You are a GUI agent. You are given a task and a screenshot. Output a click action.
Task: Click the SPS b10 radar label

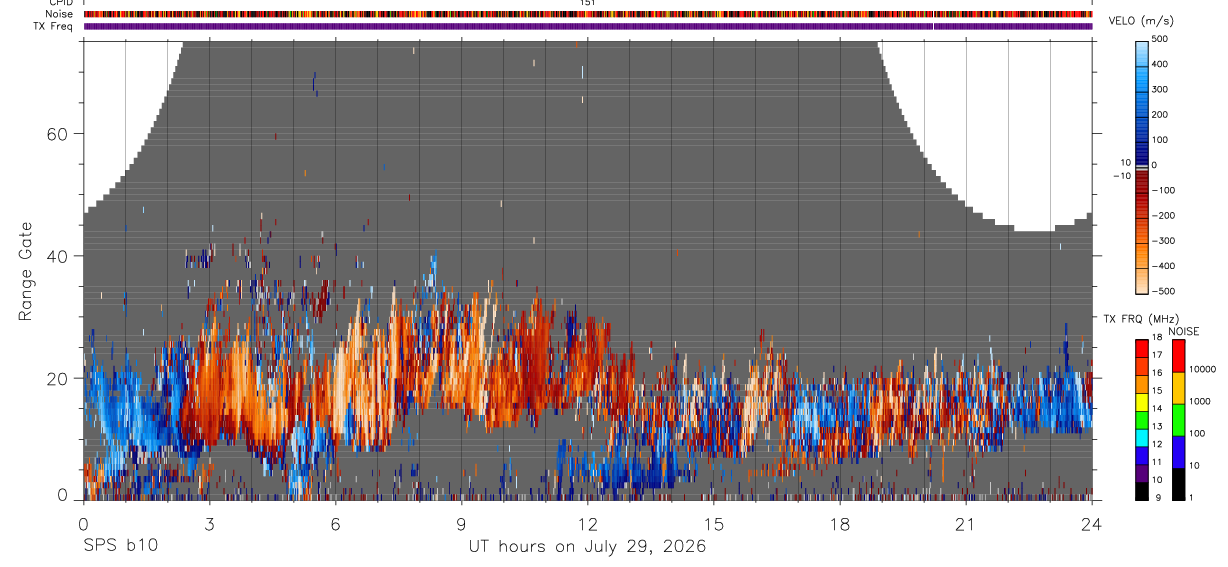click(120, 546)
